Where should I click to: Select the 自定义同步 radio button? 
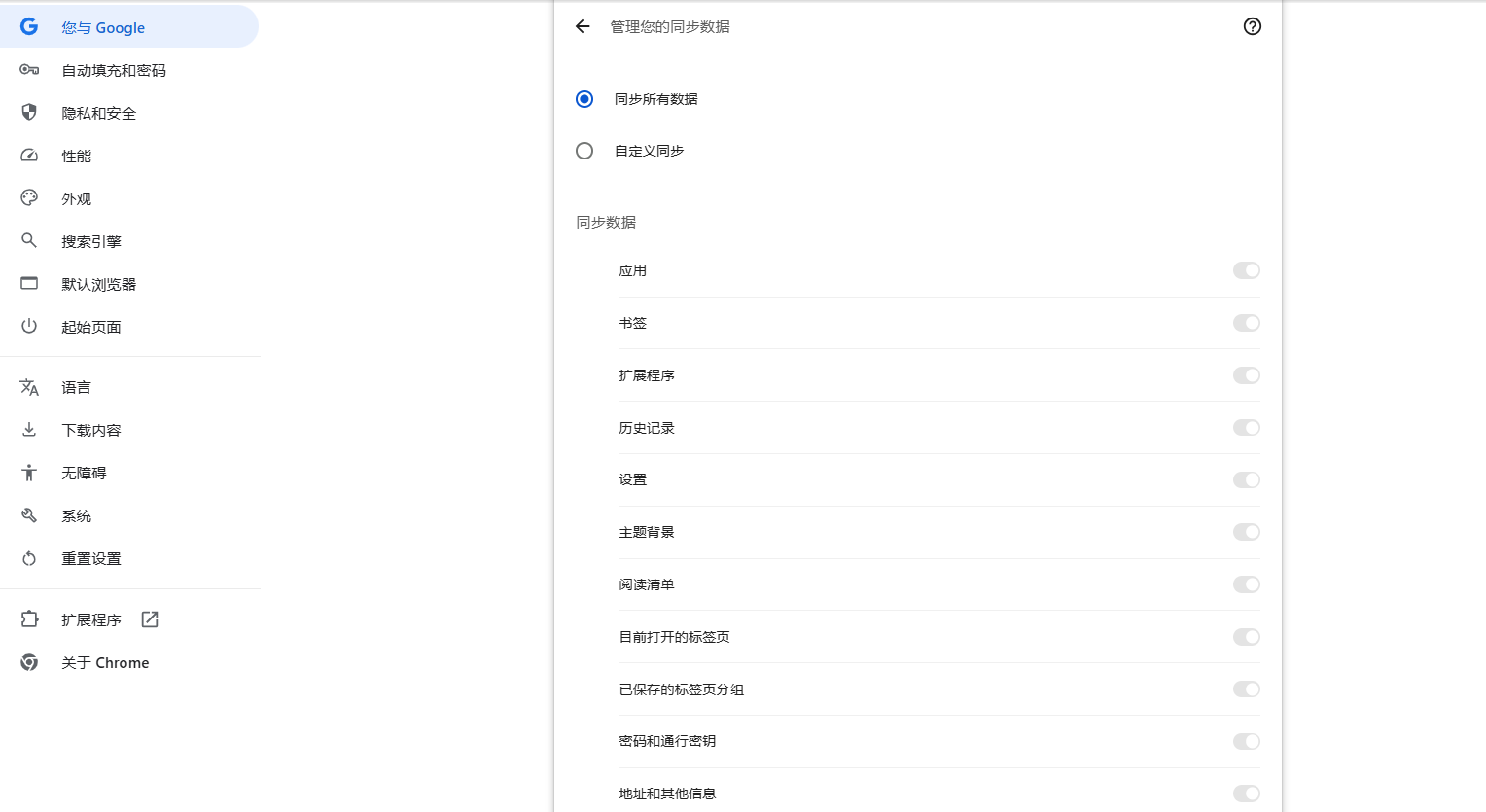coord(584,151)
